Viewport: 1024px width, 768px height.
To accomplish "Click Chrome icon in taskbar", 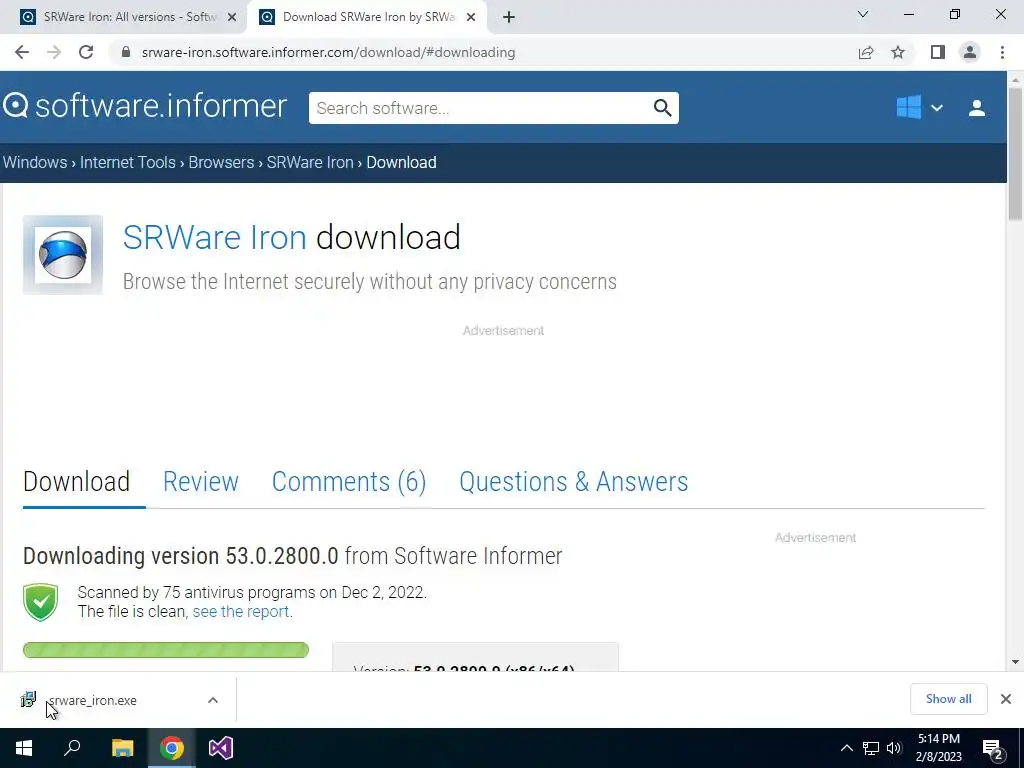I will pos(172,748).
